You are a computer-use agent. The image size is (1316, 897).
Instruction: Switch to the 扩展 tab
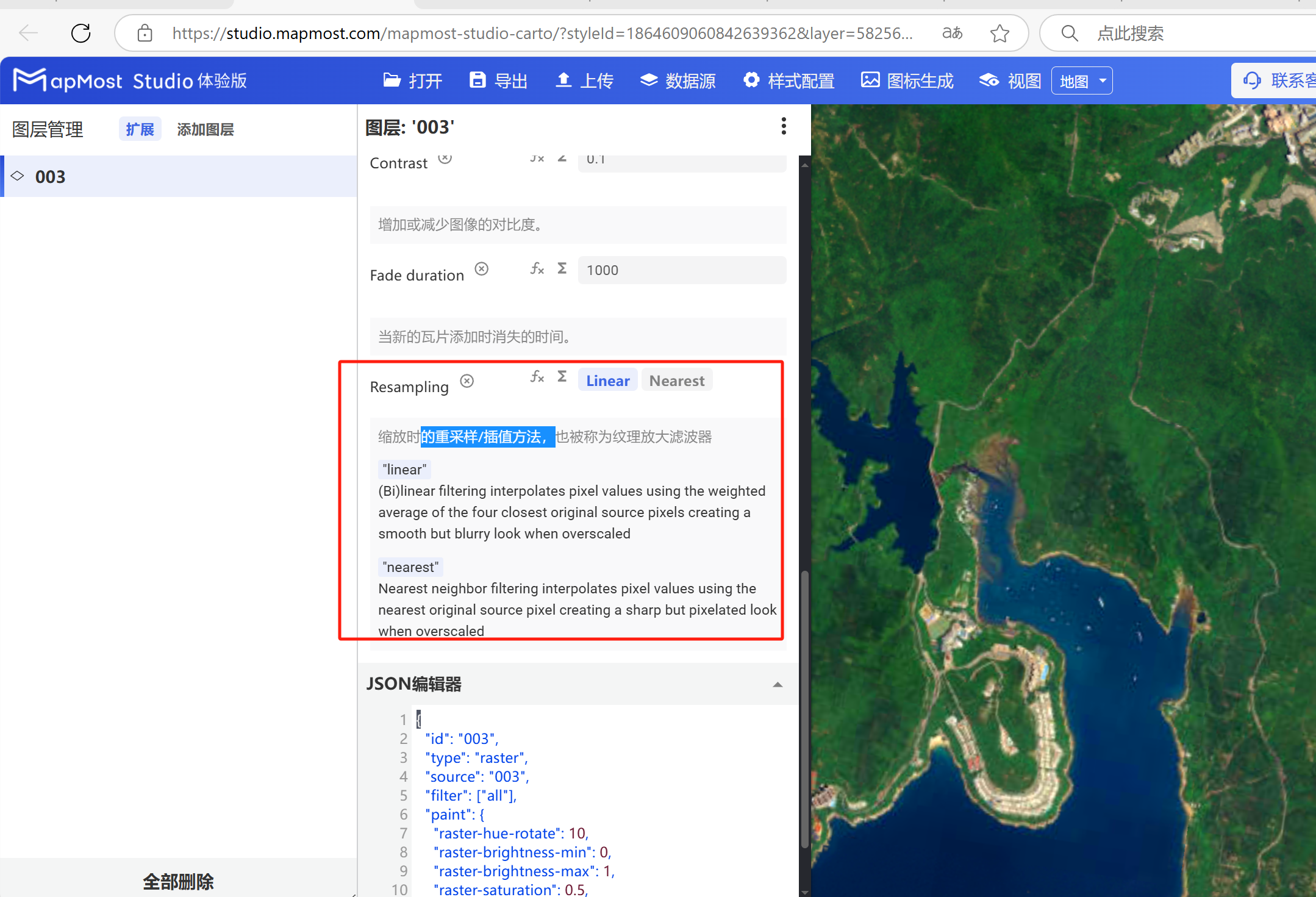[x=140, y=129]
